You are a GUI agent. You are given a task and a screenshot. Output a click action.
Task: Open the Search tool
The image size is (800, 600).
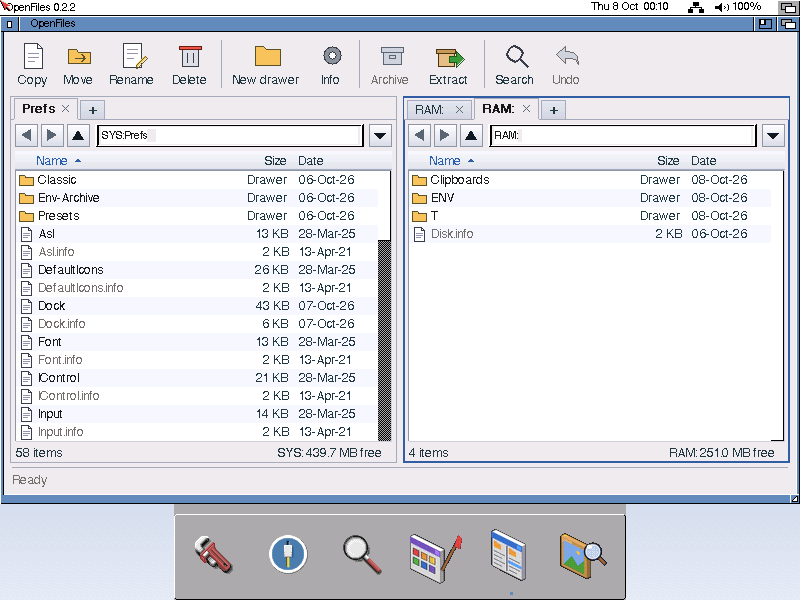click(514, 64)
